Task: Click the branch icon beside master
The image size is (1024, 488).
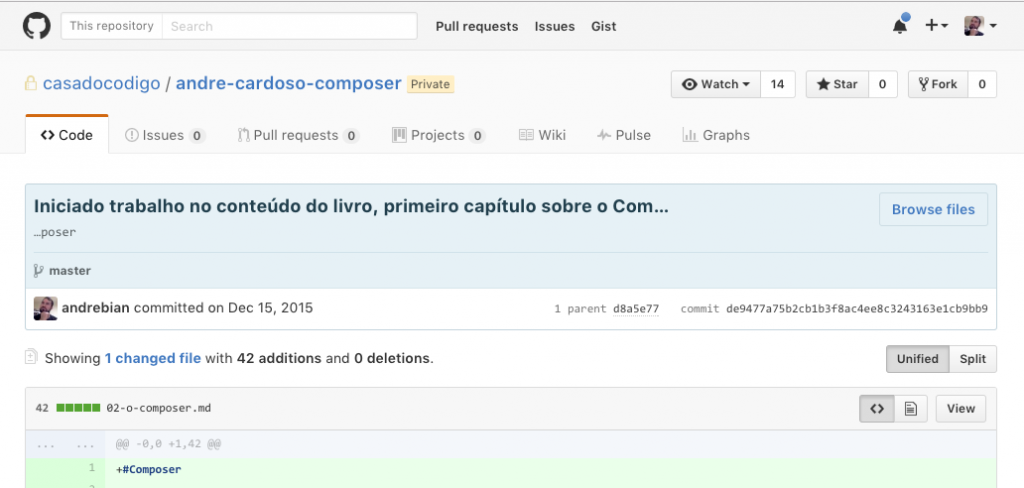Action: (39, 270)
